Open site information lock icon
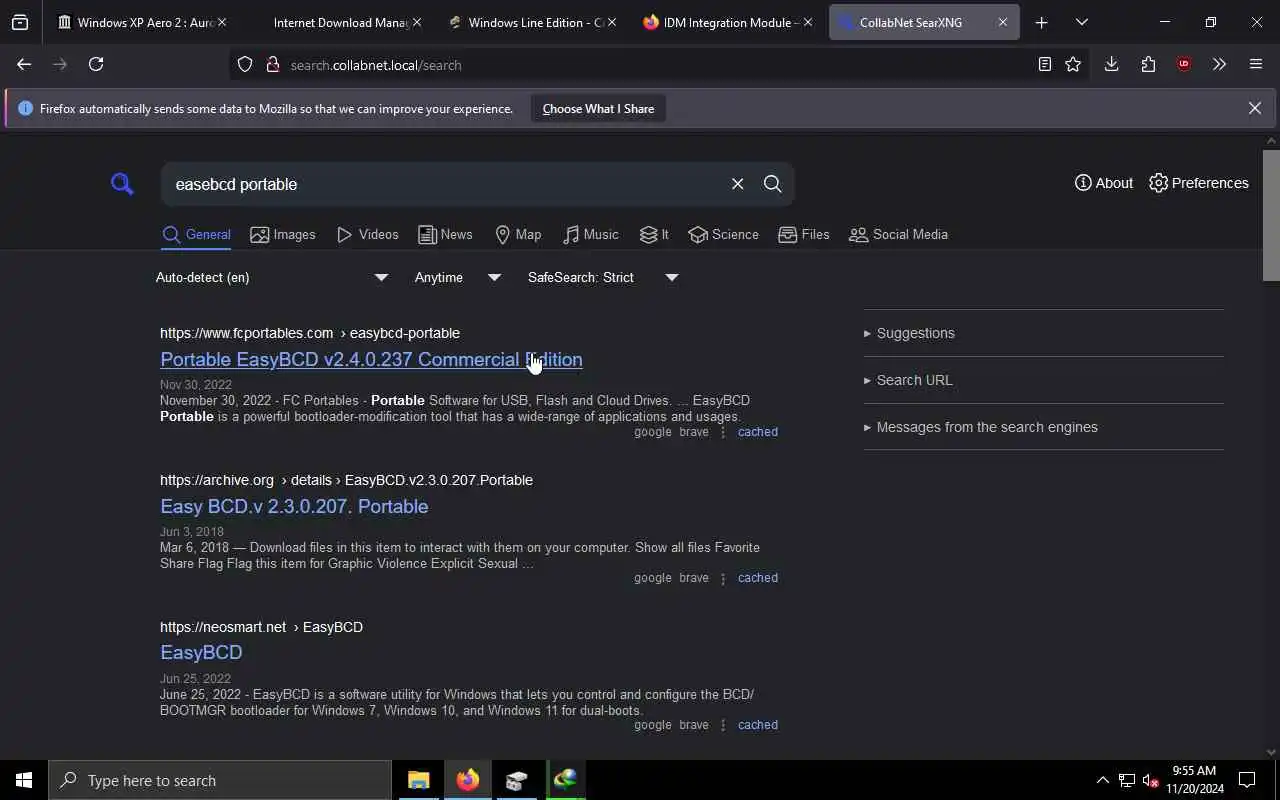Image resolution: width=1280 pixels, height=800 pixels. [272, 65]
